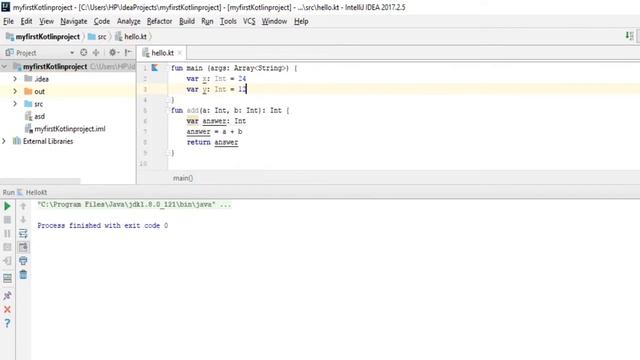
Task: Fold main function at line 4 marker
Action: [168, 100]
